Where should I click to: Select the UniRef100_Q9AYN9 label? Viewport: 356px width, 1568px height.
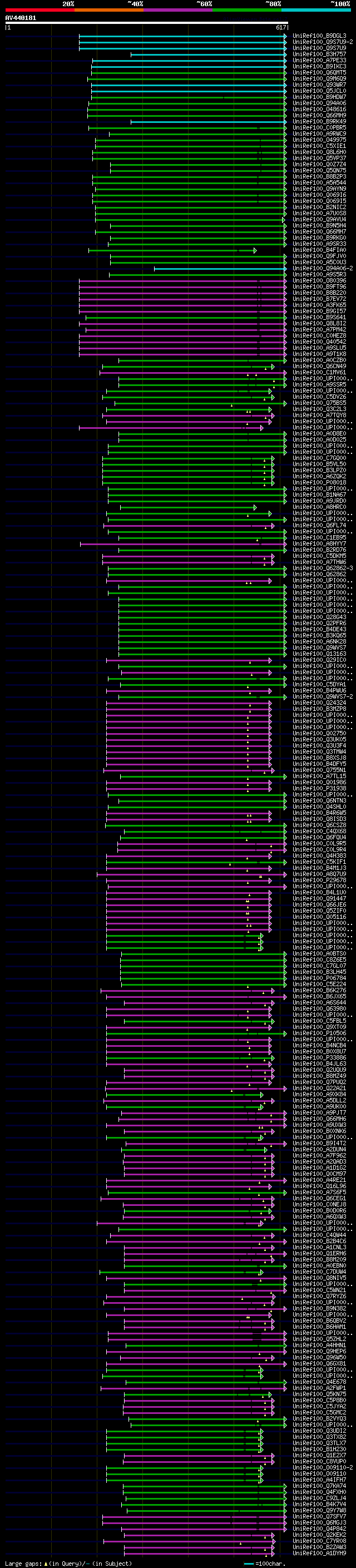click(319, 189)
